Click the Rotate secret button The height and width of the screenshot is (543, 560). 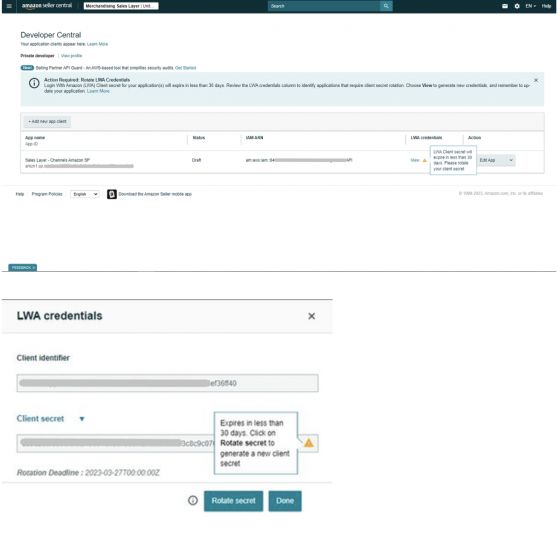click(x=233, y=501)
